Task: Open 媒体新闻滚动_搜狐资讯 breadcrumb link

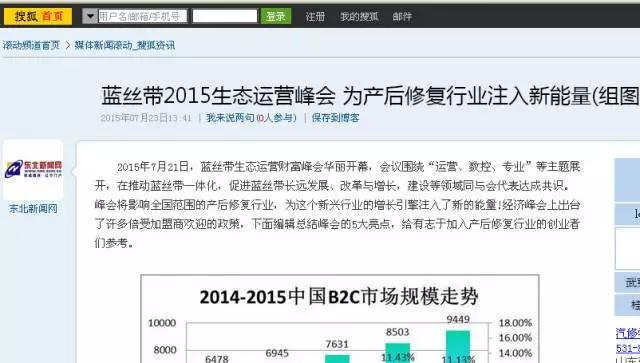Action: point(124,45)
